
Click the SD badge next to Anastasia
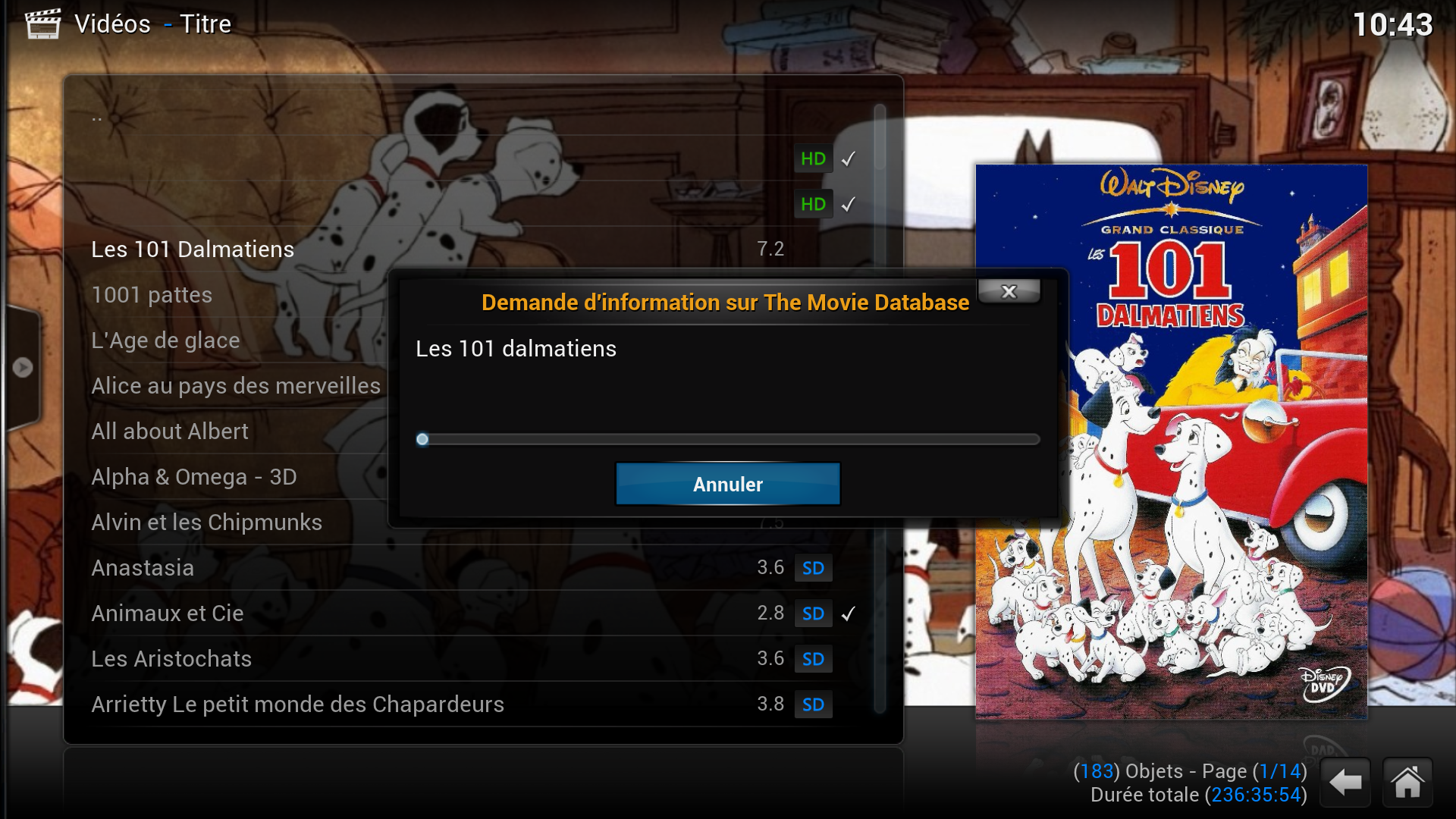point(813,568)
